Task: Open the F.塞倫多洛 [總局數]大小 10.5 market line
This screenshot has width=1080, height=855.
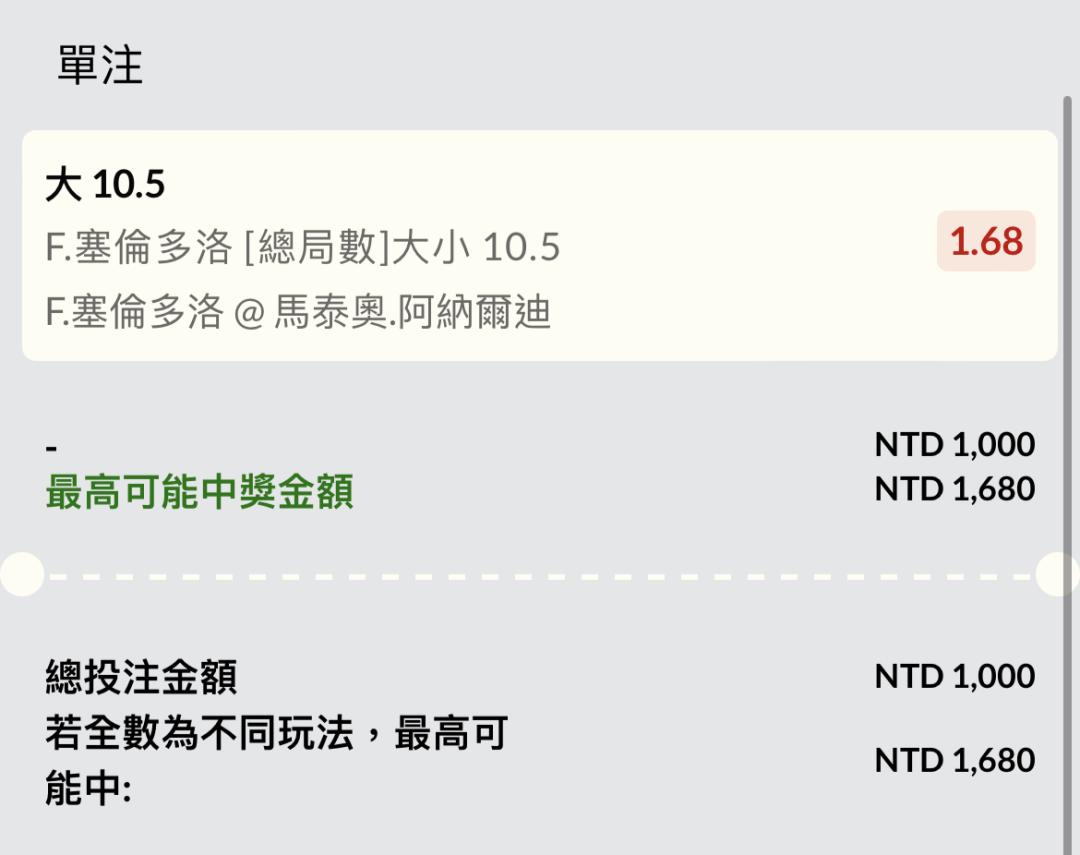Action: click(302, 247)
